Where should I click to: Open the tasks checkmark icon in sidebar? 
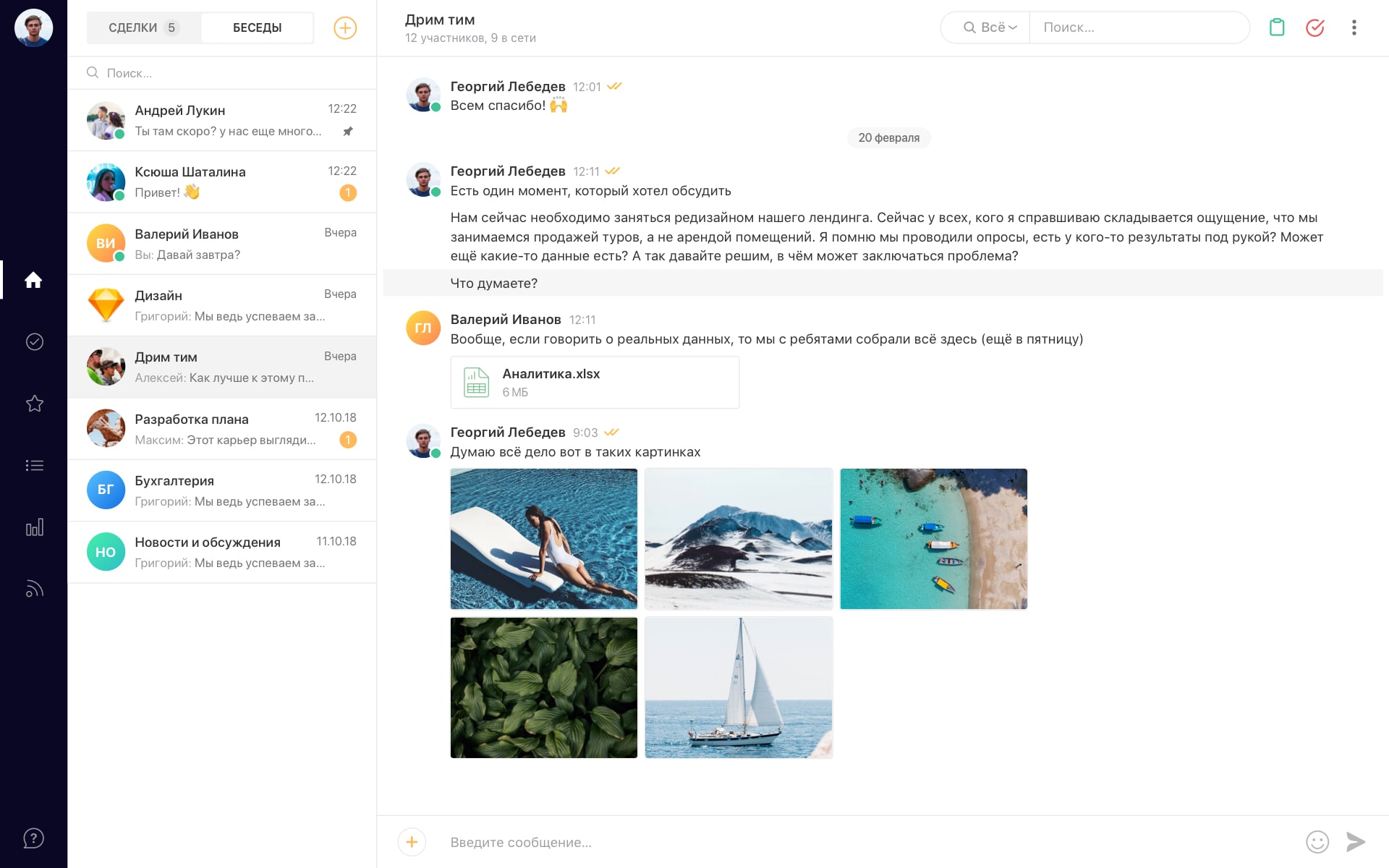coord(34,341)
